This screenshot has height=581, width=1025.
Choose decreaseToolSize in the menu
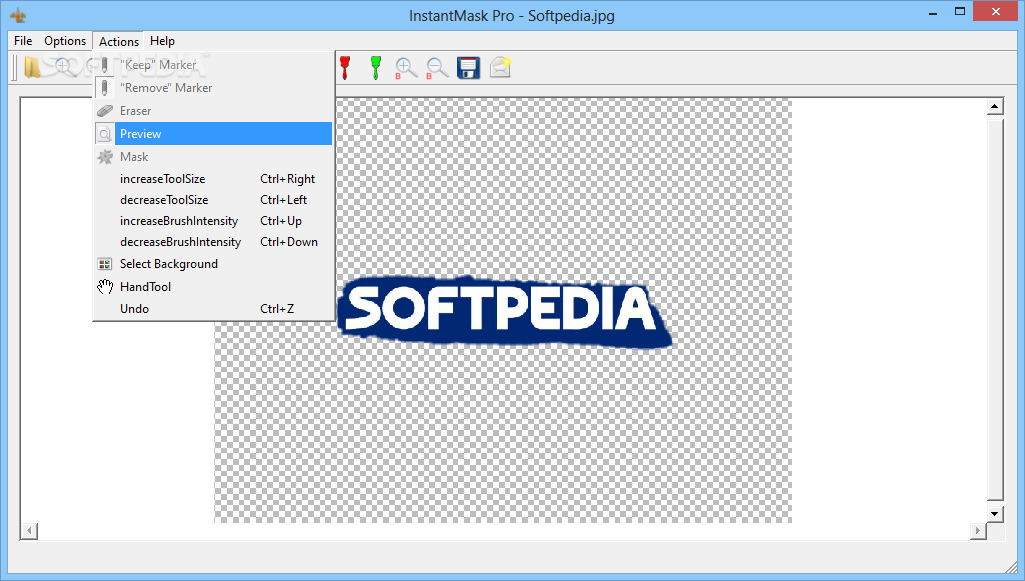pos(214,199)
